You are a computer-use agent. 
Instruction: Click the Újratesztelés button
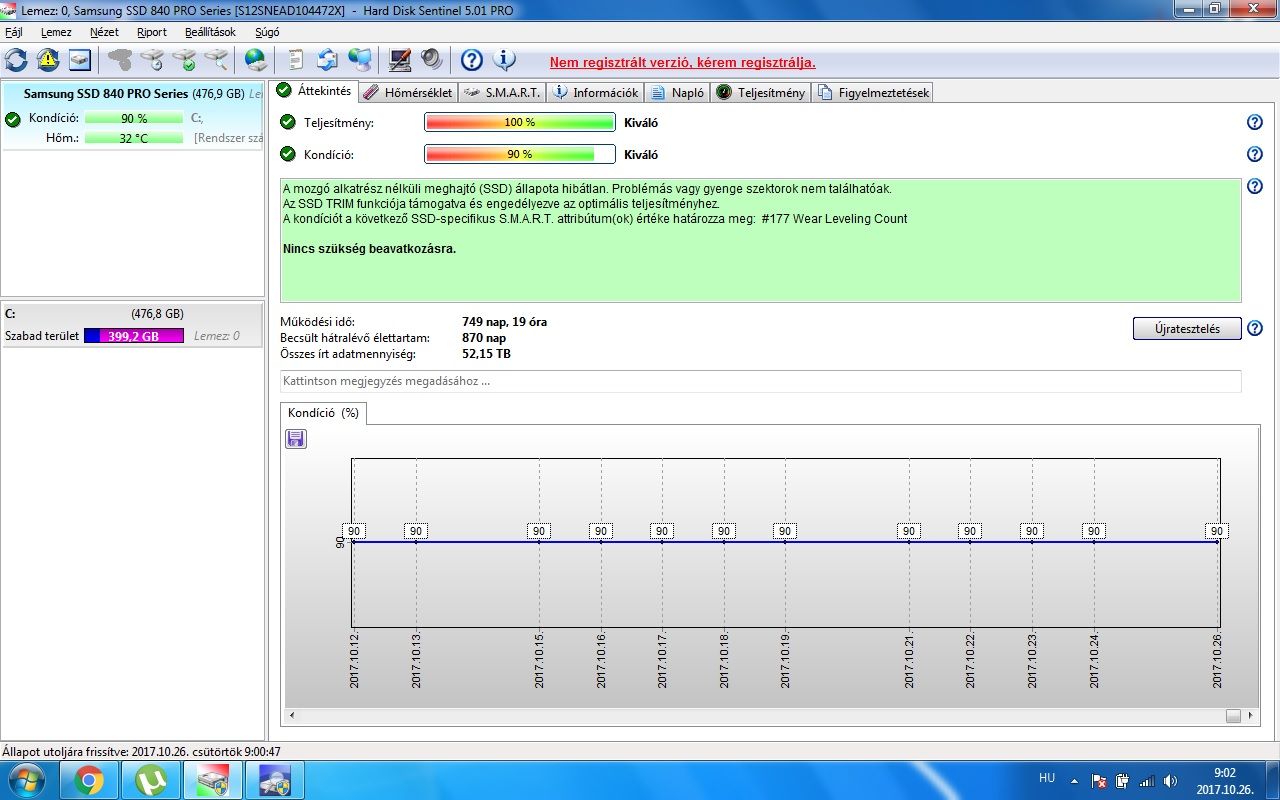1187,329
